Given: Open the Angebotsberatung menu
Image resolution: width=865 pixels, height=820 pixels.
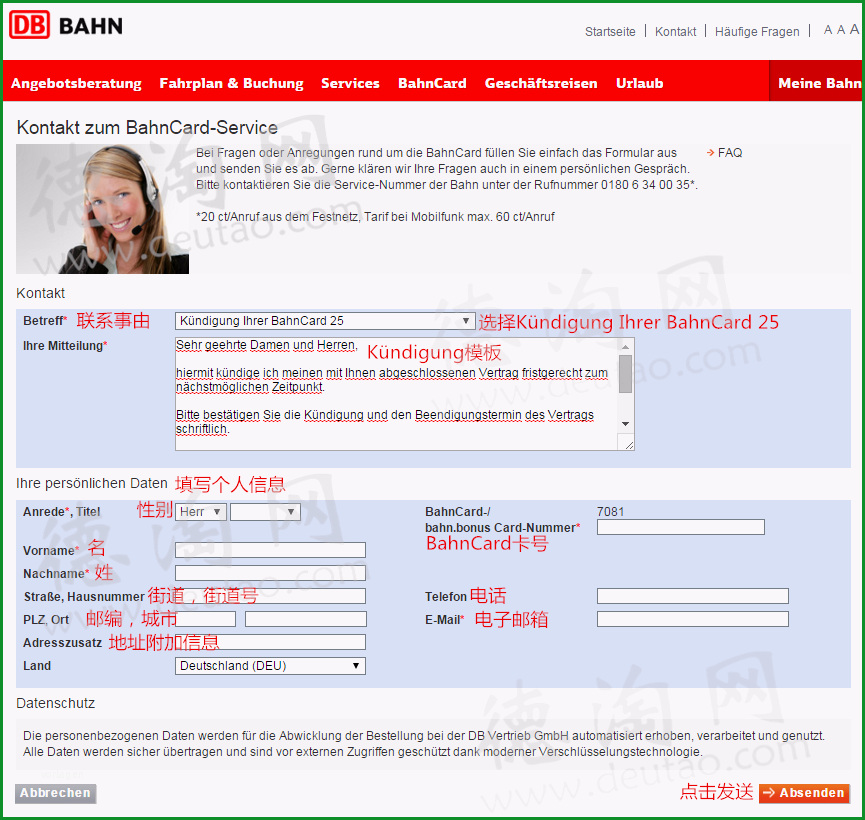Looking at the screenshot, I should [76, 83].
